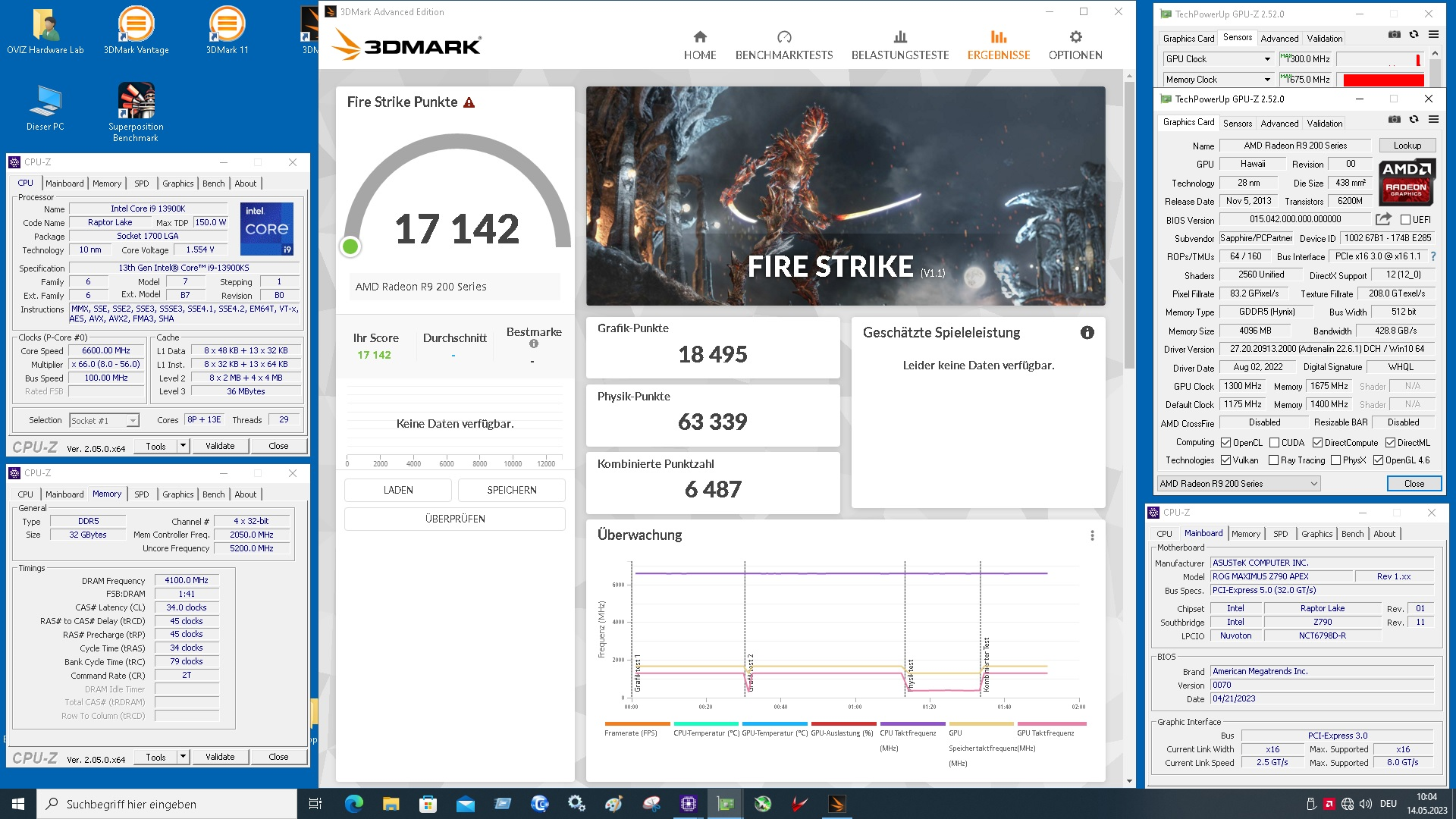Open the Windows Start menu
1456x819 pixels.
coord(18,804)
